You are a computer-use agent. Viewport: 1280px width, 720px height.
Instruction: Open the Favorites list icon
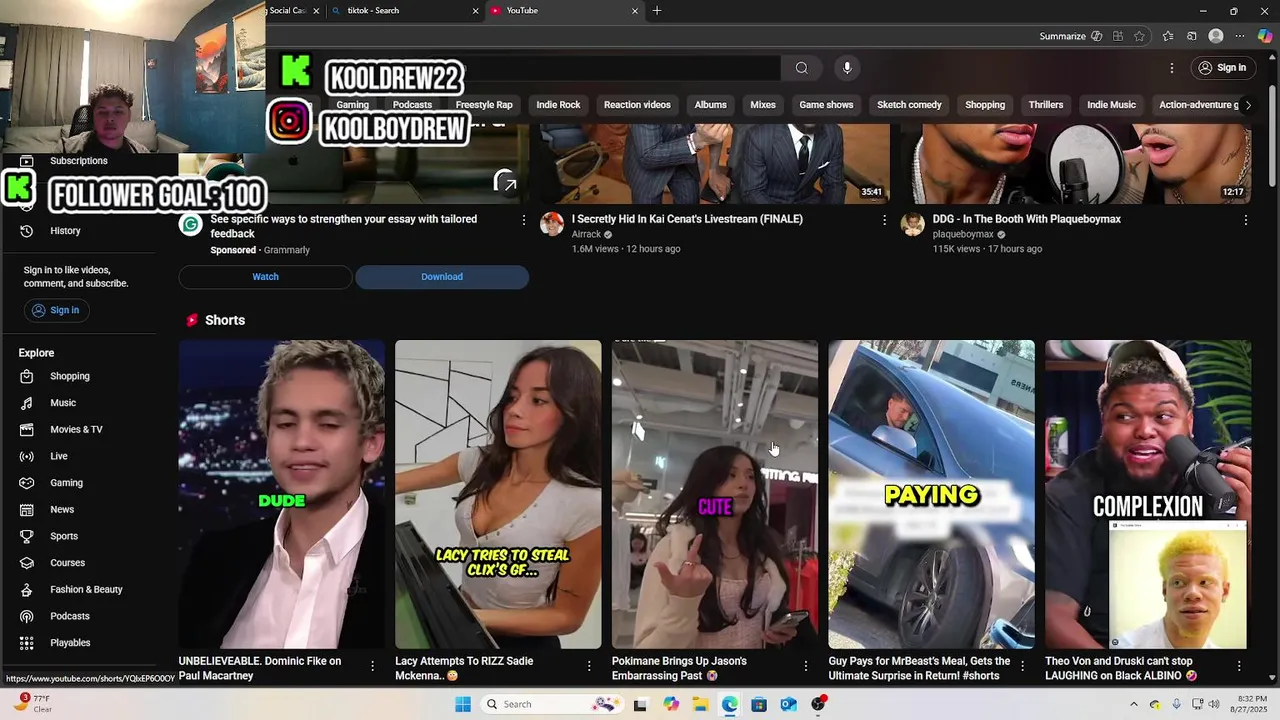(x=1168, y=36)
